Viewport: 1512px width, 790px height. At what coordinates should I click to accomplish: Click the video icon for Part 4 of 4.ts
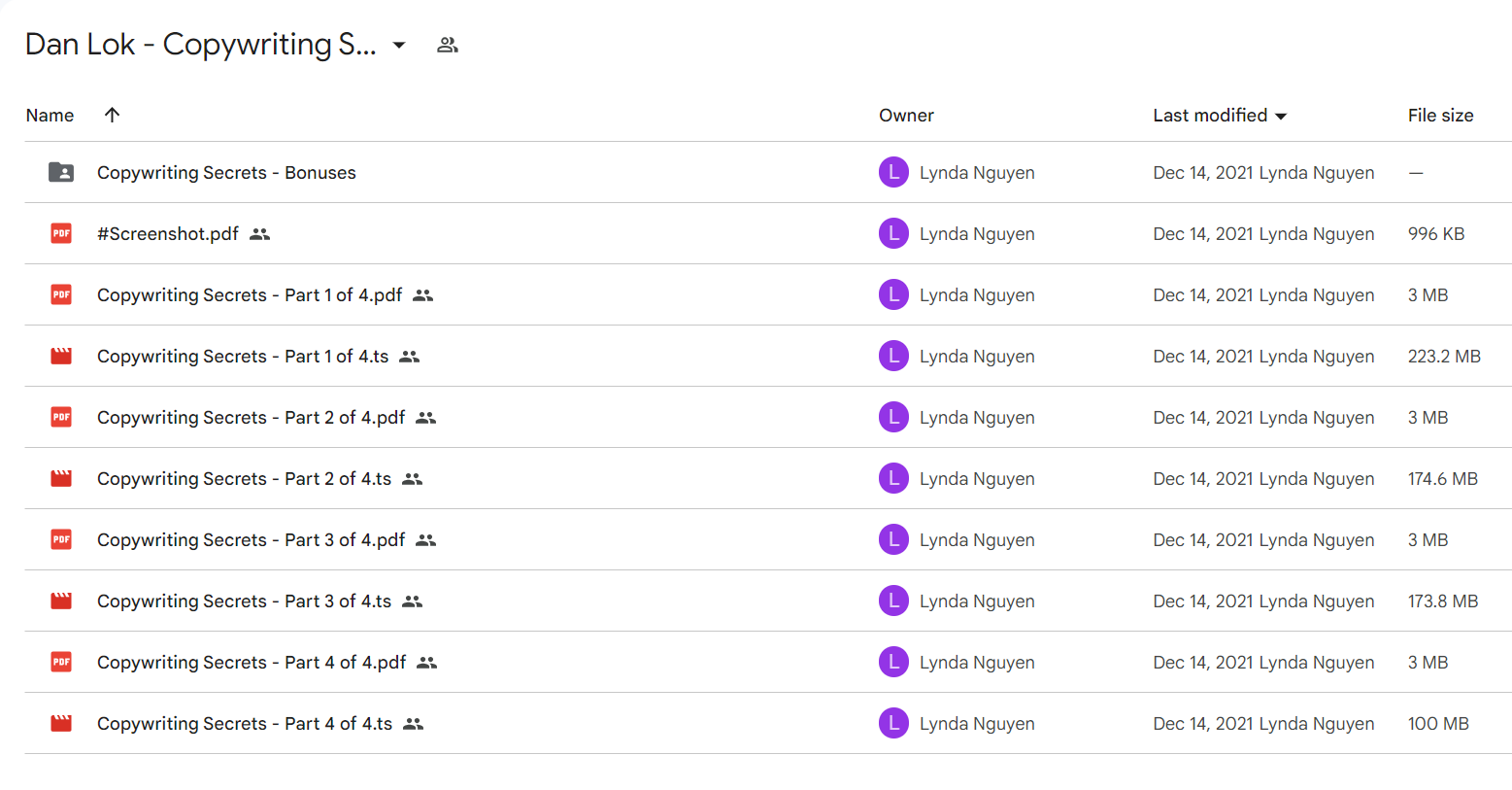pos(61,723)
